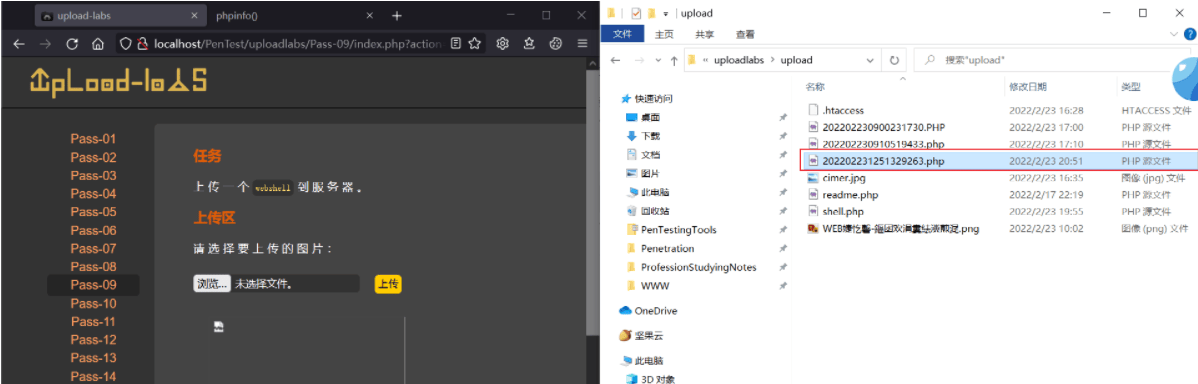The image size is (1198, 384).
Task: Click Properties checkmark in quick access toolbar
Action: pos(636,13)
